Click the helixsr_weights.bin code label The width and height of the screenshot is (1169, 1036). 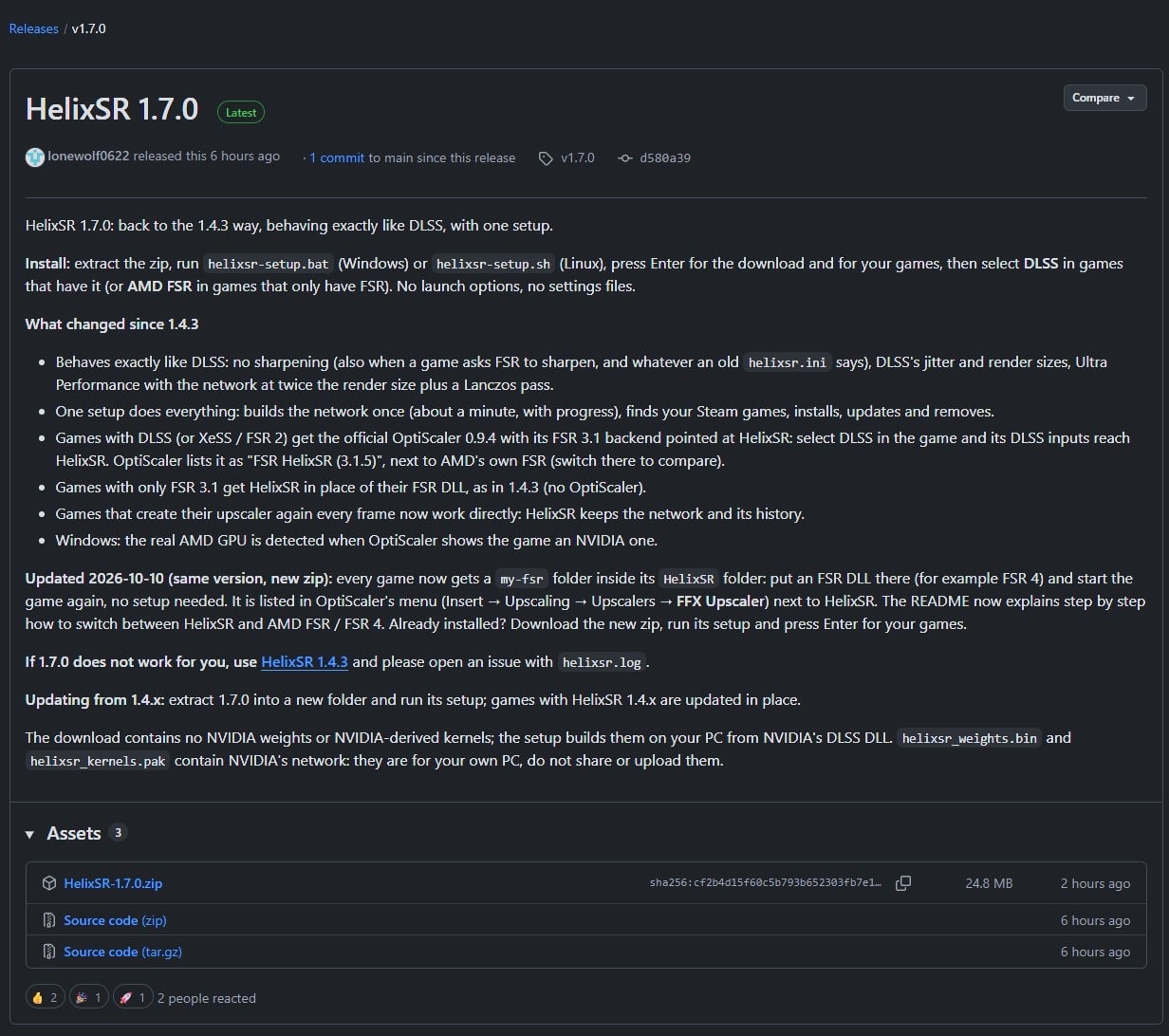[x=969, y=738]
